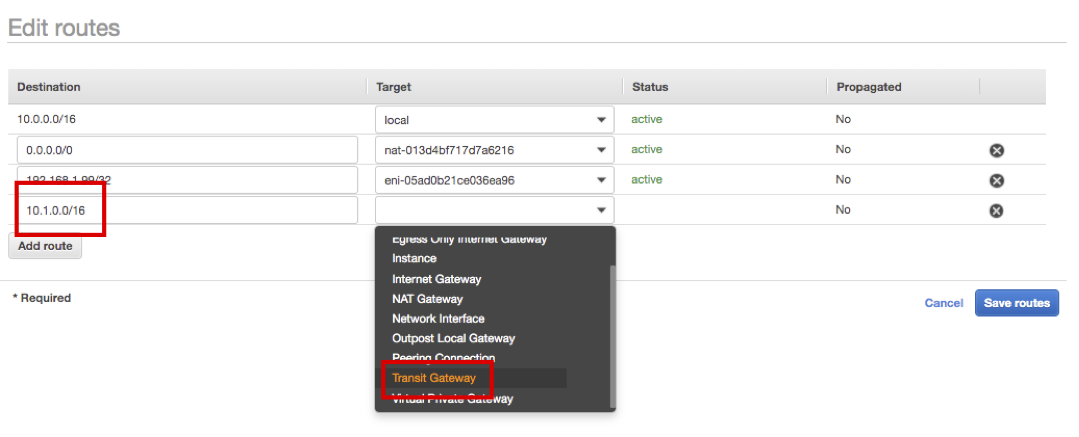The height and width of the screenshot is (437, 1079).
Task: Open target dropdown for local route
Action: (x=601, y=120)
